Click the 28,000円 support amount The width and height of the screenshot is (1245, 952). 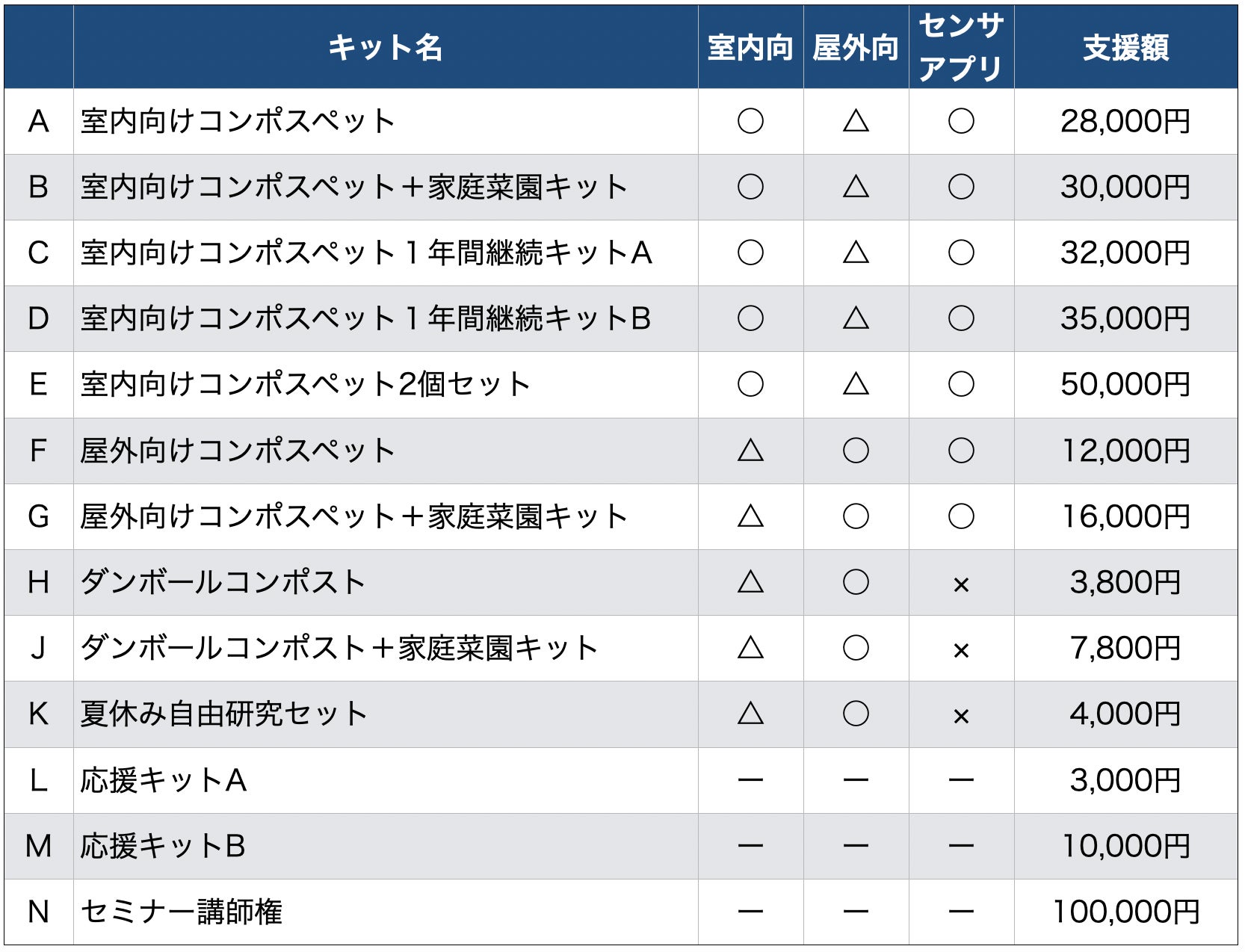tap(1125, 122)
